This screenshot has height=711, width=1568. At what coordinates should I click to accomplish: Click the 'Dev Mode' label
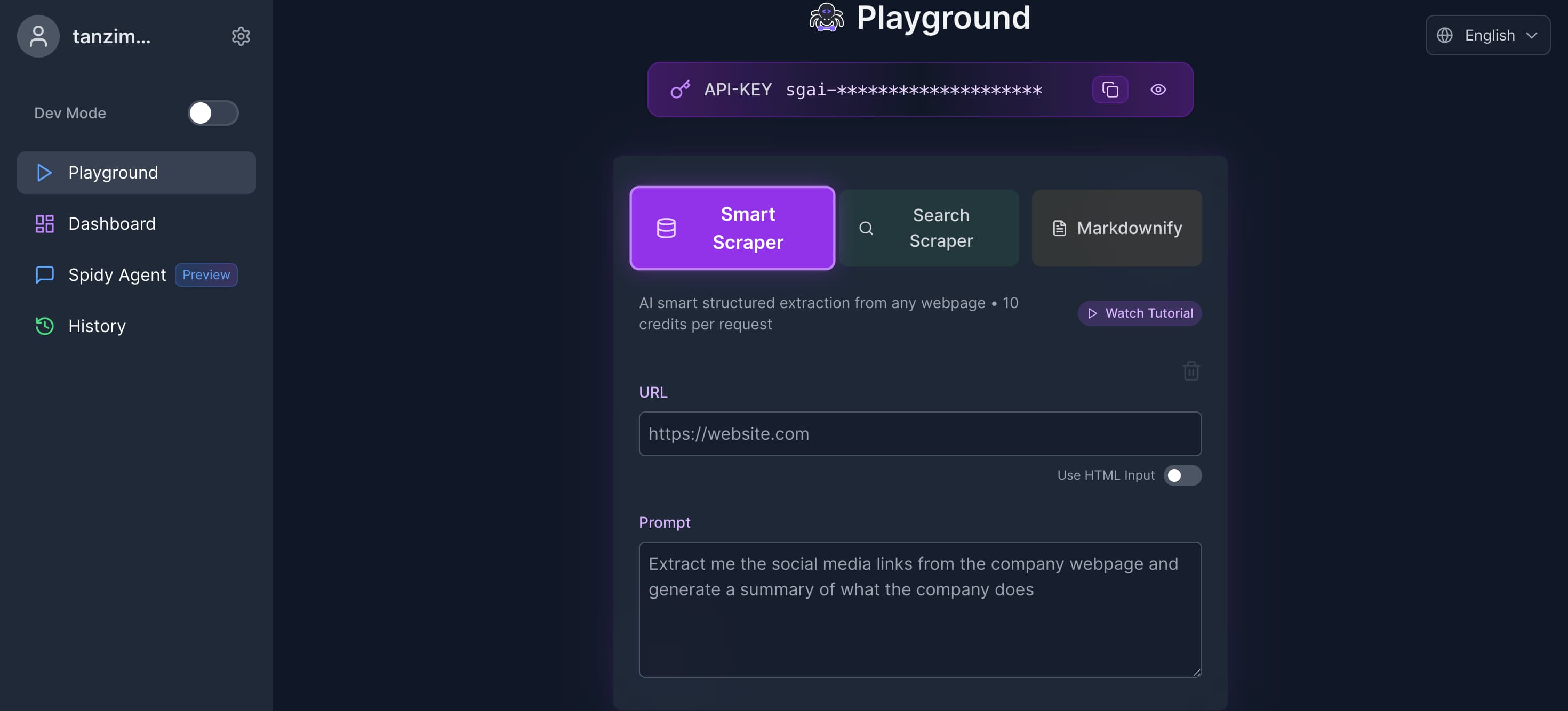click(70, 113)
